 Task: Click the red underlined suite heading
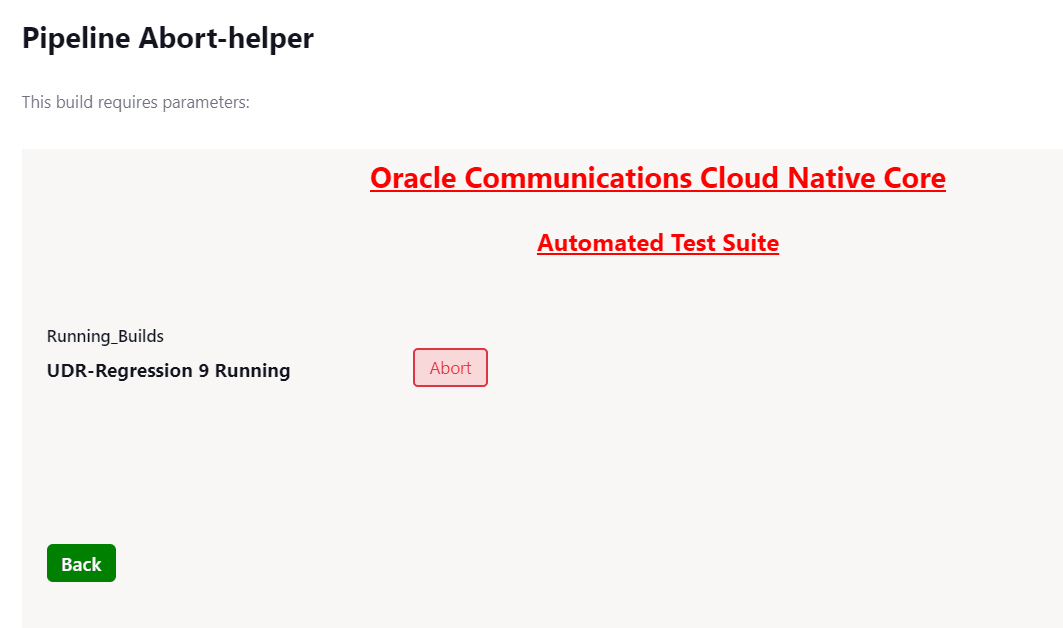(657, 243)
